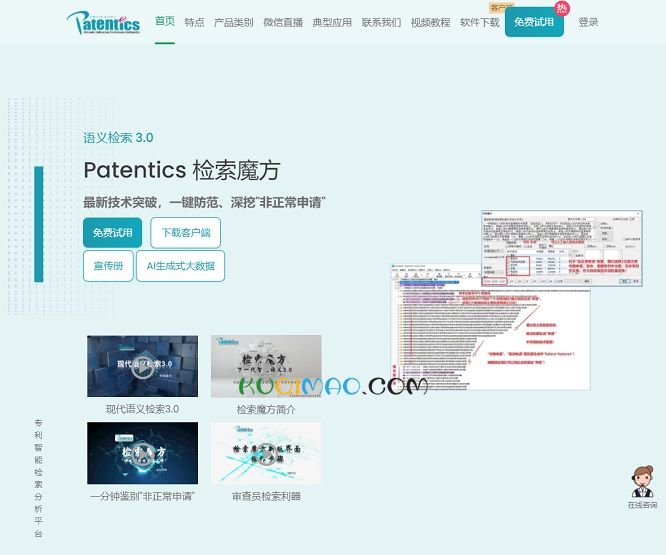Click the 审查员检索利器 caption text

(x=266, y=496)
